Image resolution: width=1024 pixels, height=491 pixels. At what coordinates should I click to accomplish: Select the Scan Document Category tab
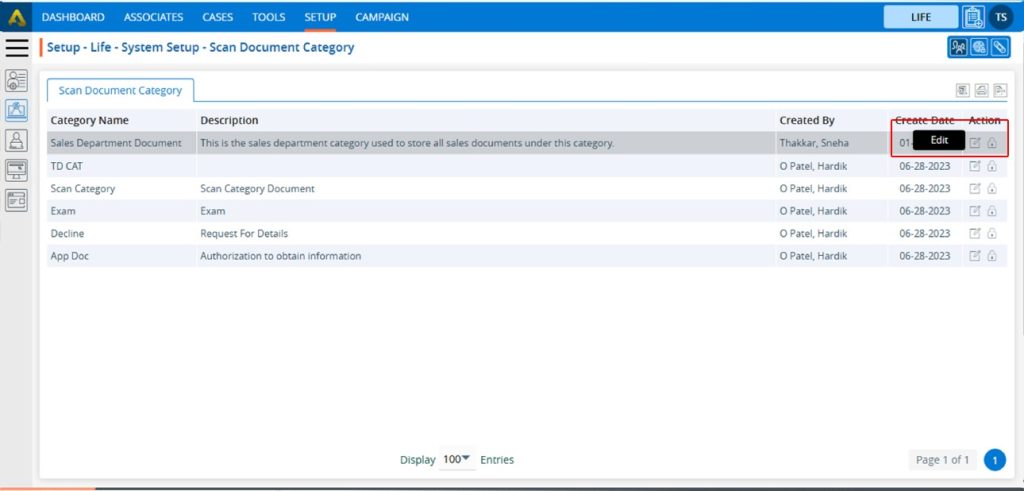coord(120,90)
